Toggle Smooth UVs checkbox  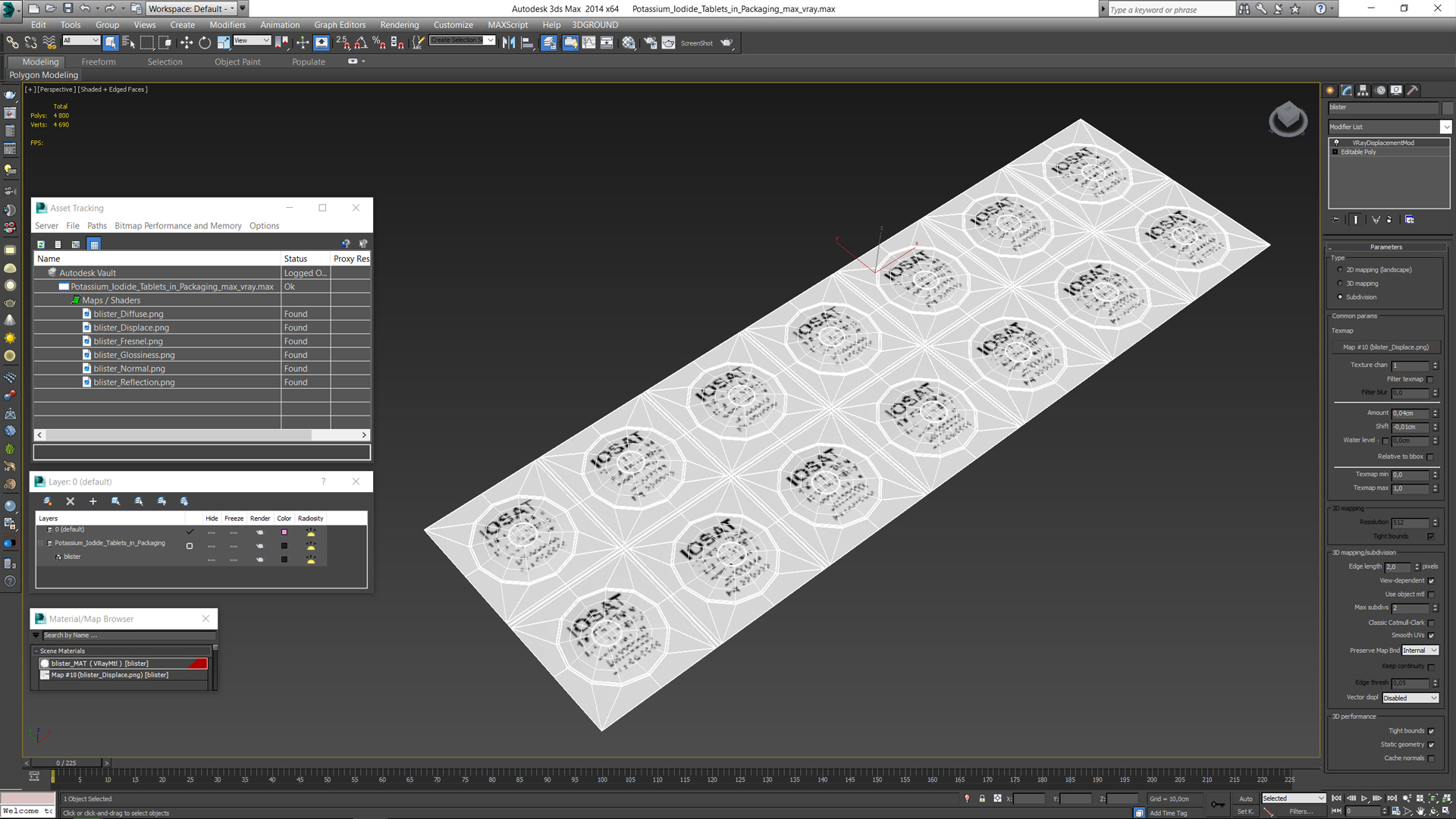coord(1431,635)
